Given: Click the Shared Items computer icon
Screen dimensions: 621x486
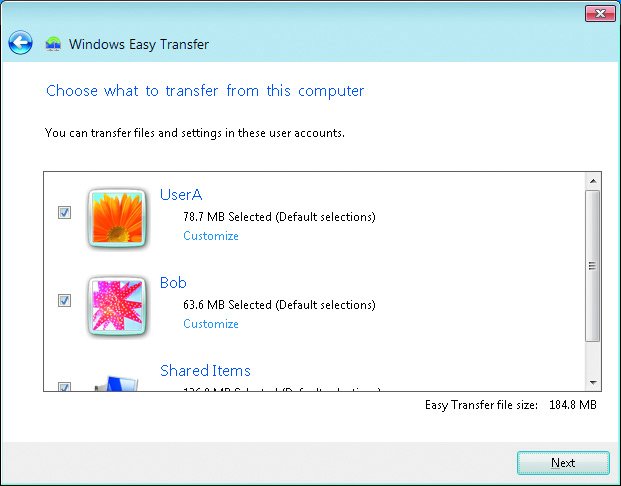Looking at the screenshot, I should [116, 383].
